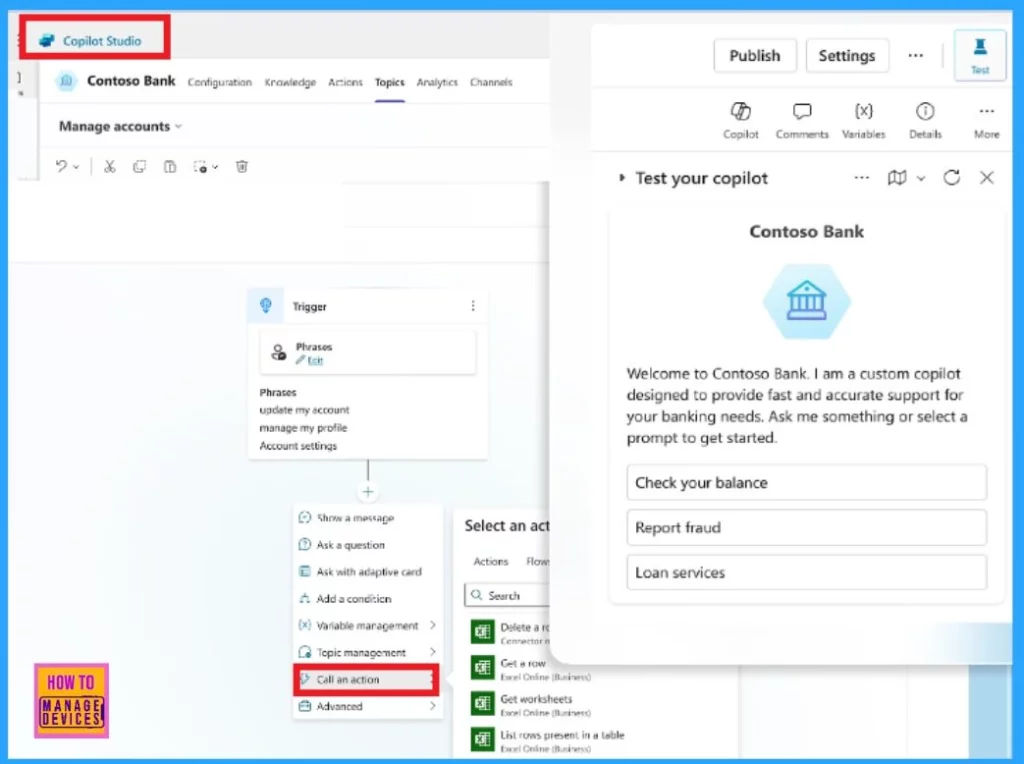Choose Ask with adaptive card item
The height and width of the screenshot is (764, 1024).
(x=368, y=571)
